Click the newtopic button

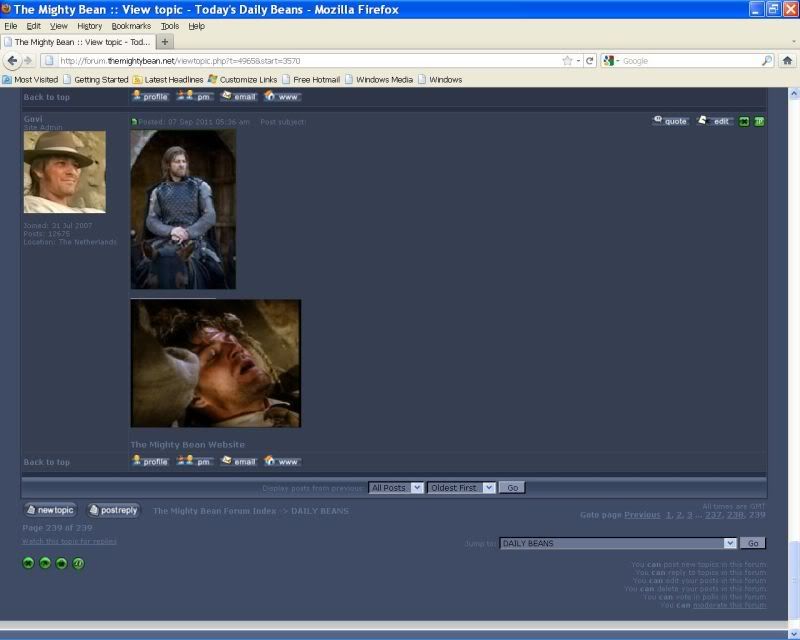click(50, 510)
